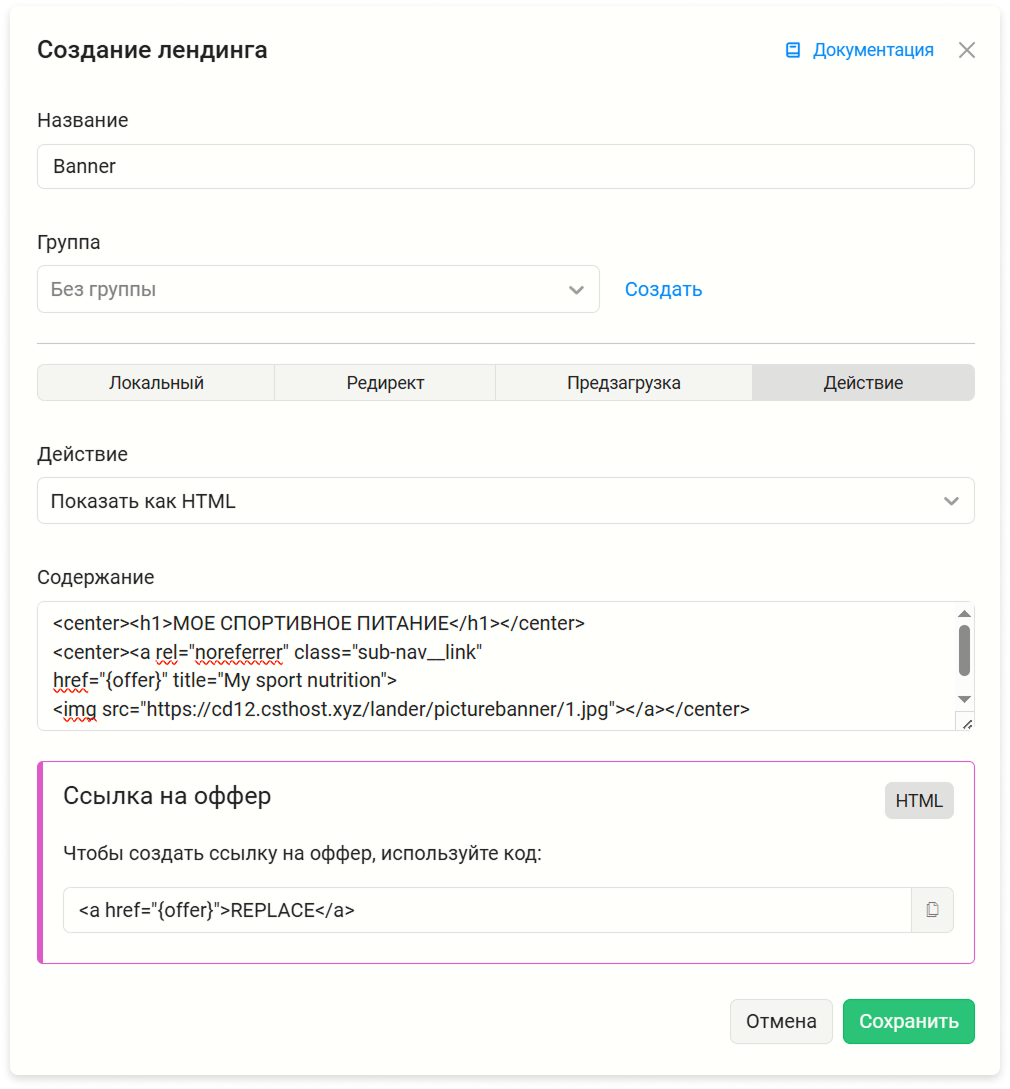Click the content scrollbar down arrow
The width and height of the screenshot is (1010, 1089).
tap(964, 699)
